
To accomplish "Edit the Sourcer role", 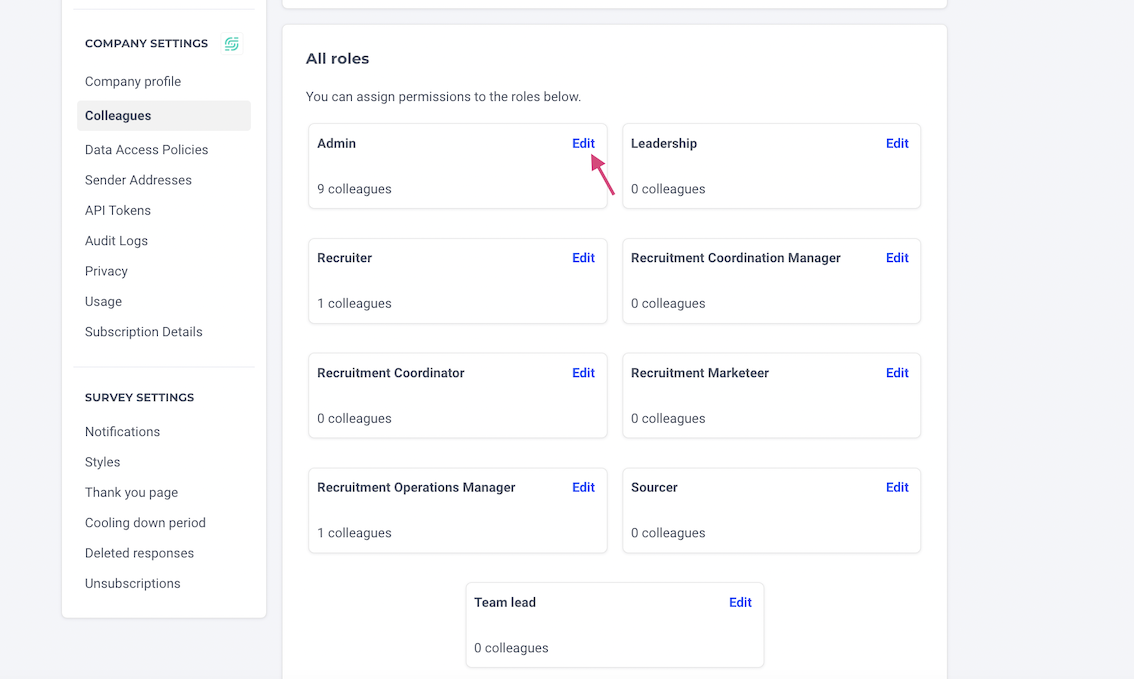I will pyautogui.click(x=897, y=488).
